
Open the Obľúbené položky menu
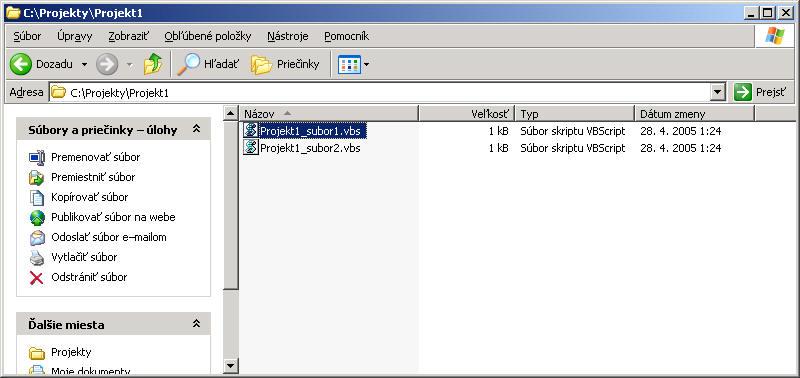point(208,36)
